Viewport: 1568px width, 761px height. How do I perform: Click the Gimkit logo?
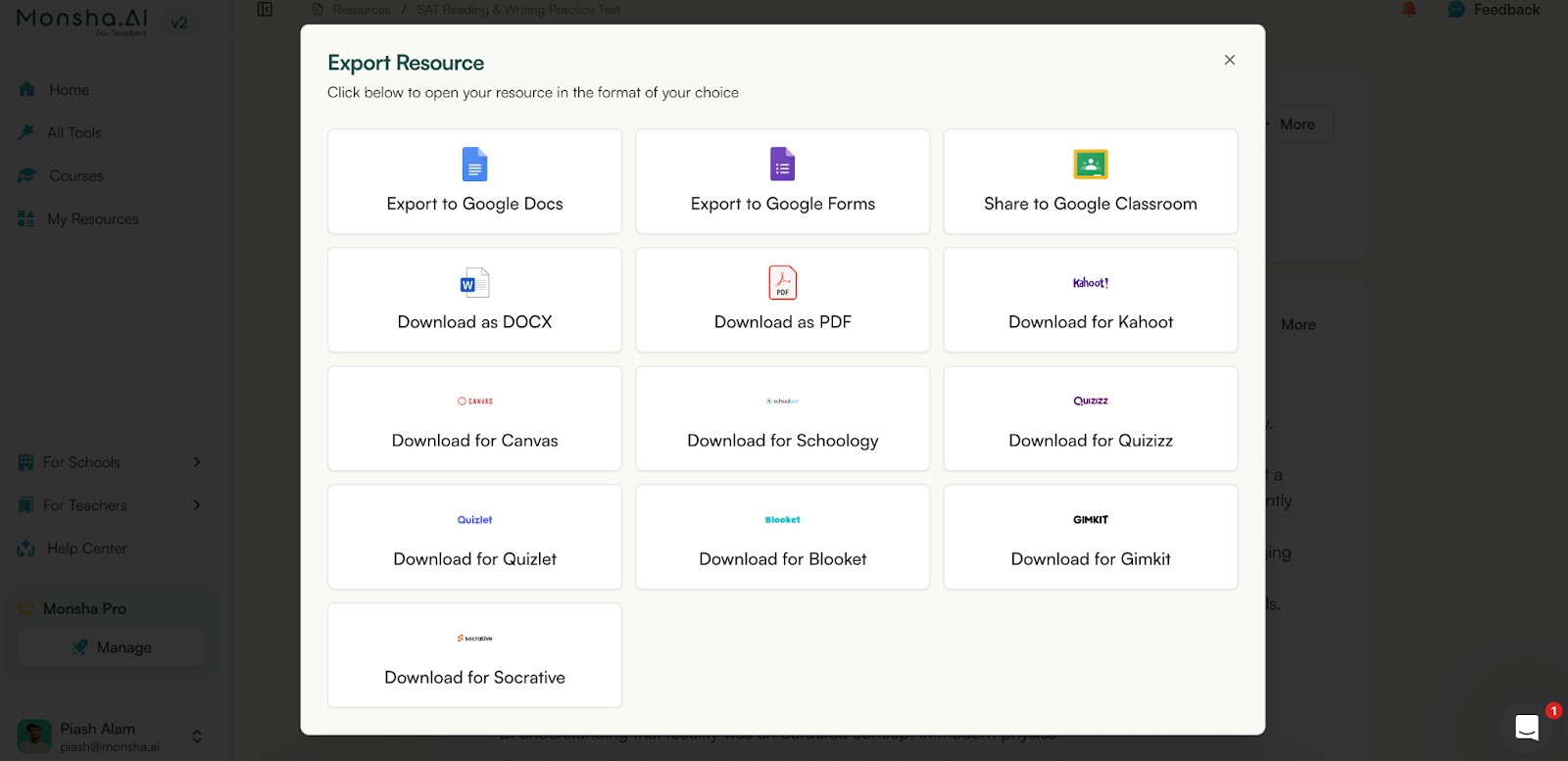click(x=1091, y=520)
